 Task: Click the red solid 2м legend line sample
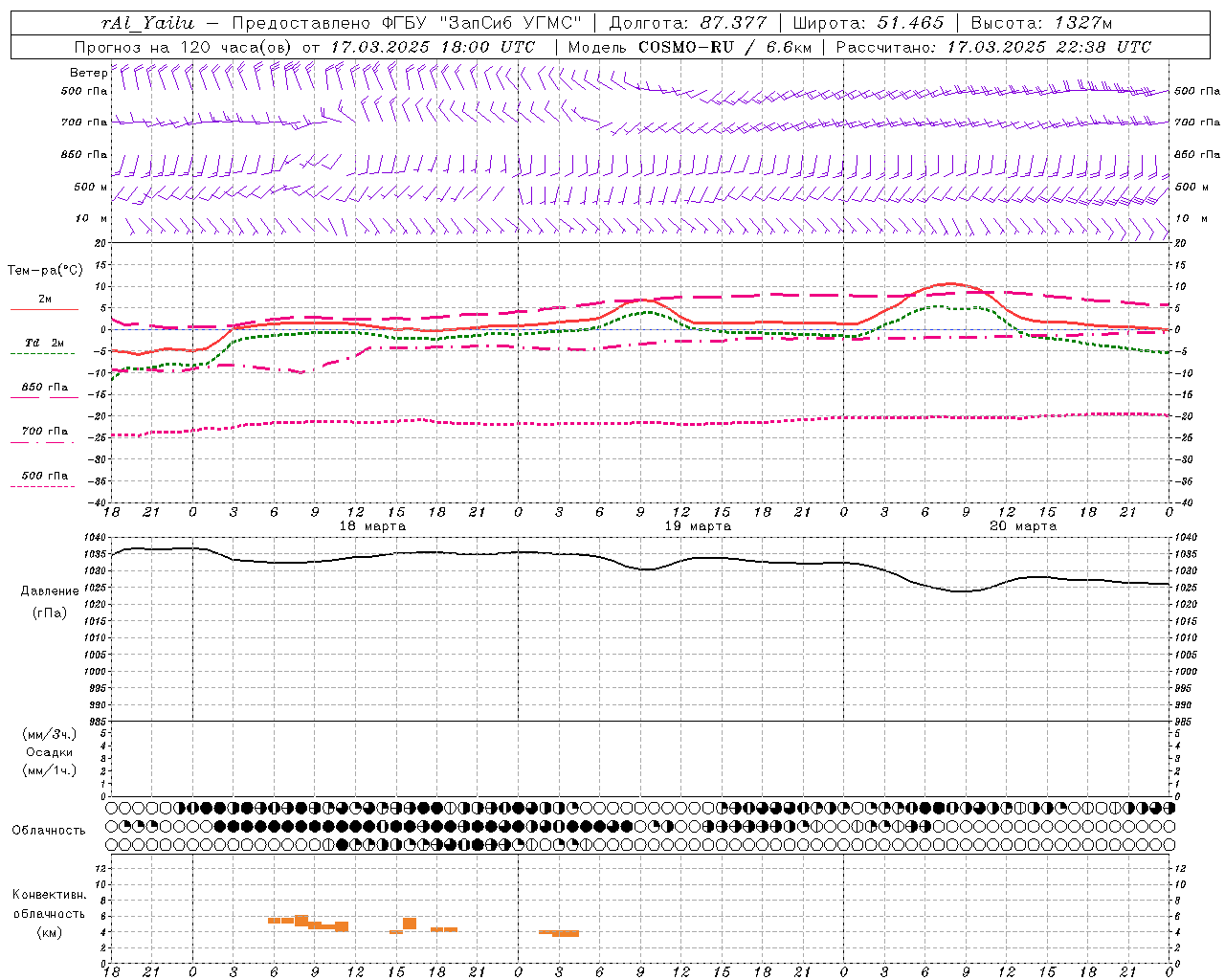pyautogui.click(x=44, y=309)
